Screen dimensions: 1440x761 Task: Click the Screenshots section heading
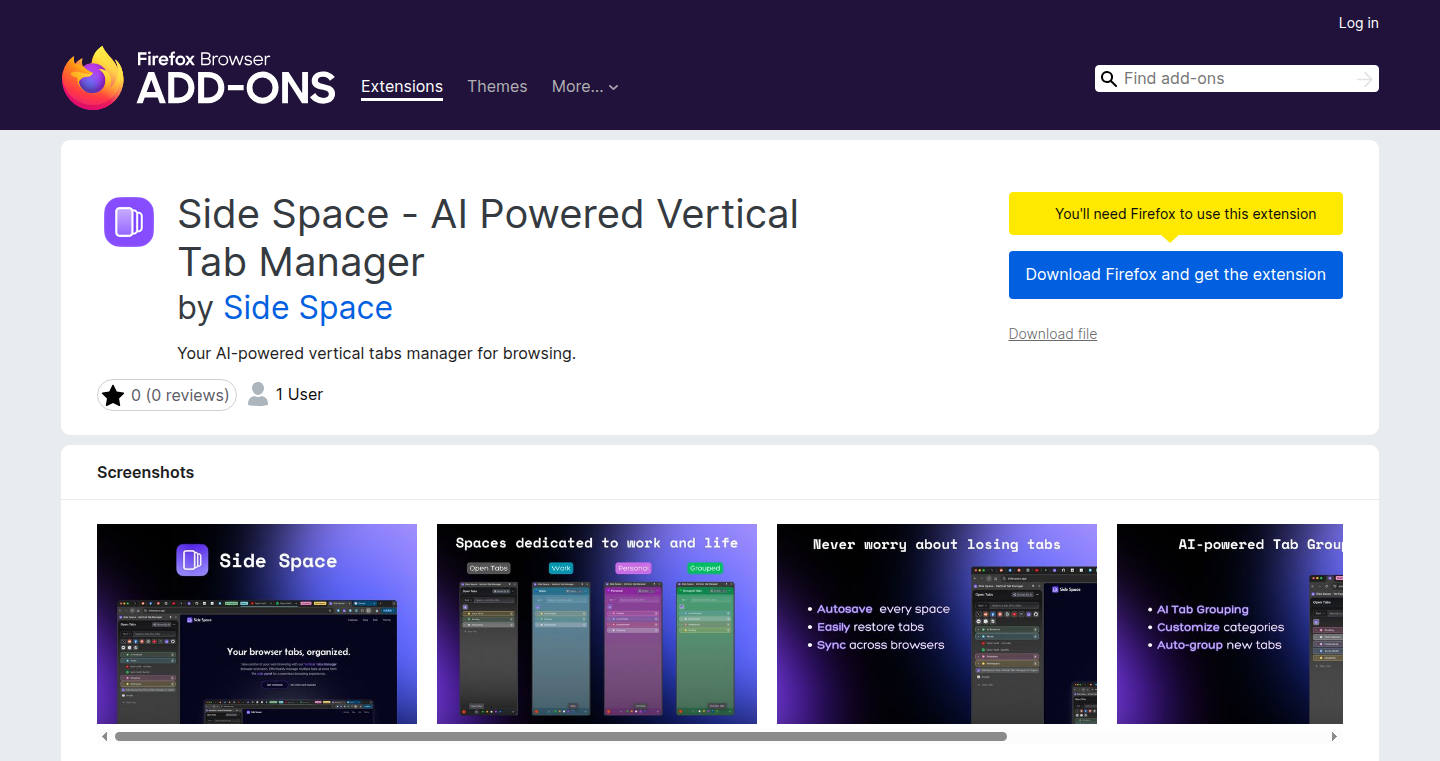(x=146, y=473)
